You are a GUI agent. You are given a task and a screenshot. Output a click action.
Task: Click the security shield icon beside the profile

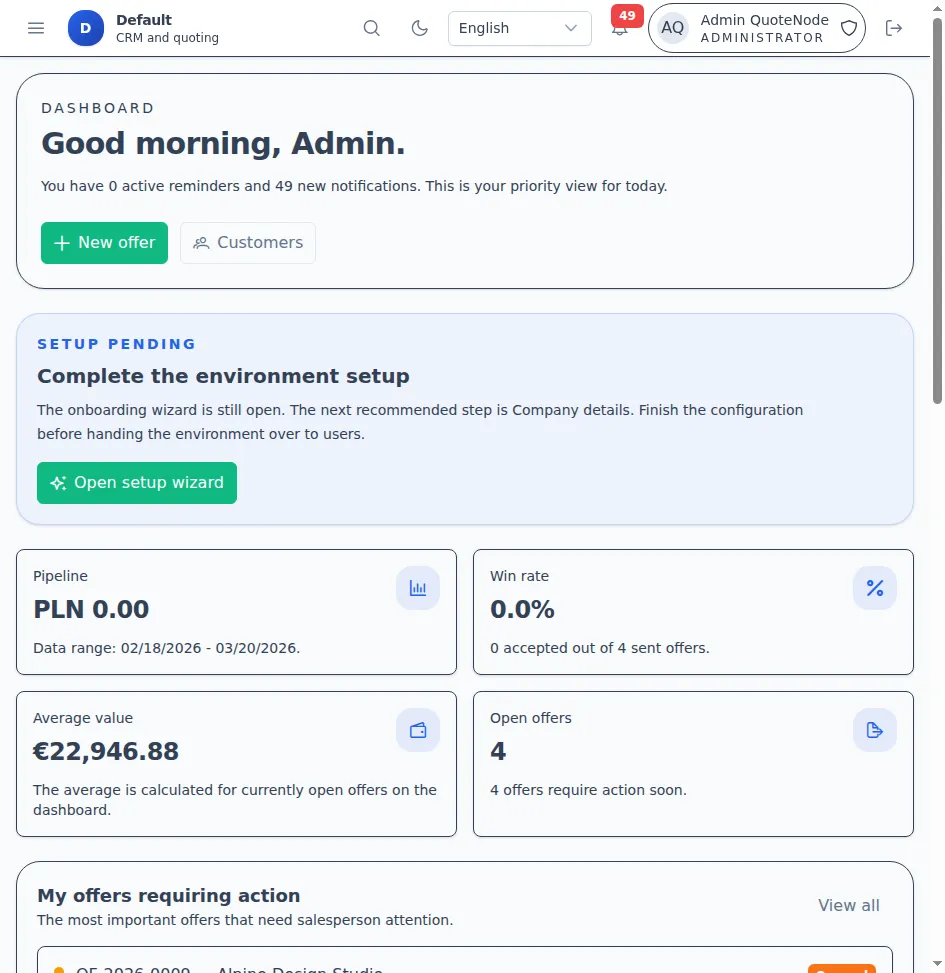click(848, 28)
